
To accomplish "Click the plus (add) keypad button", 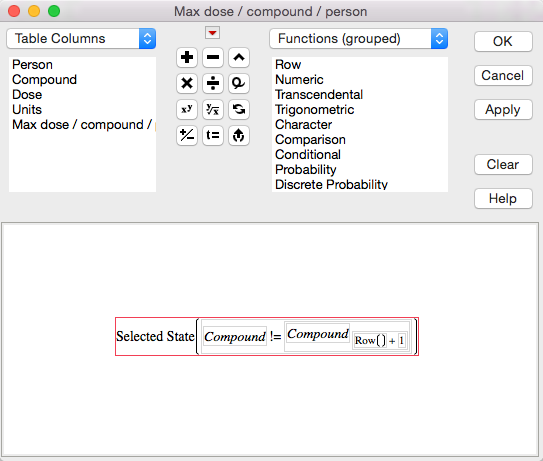I will coord(187,57).
